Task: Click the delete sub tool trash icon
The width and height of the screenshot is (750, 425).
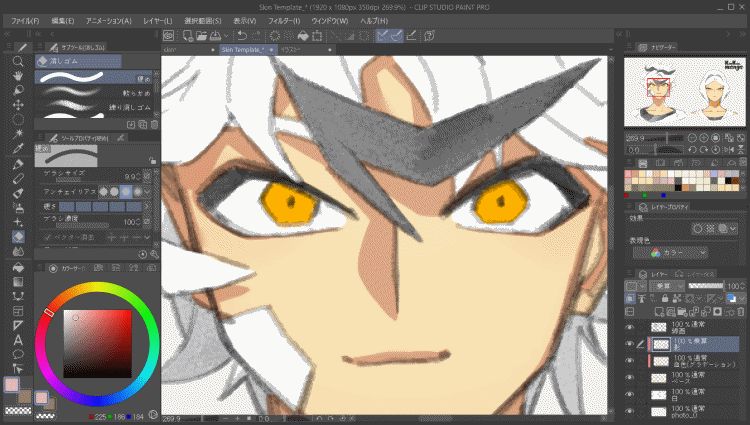Action: [x=154, y=124]
